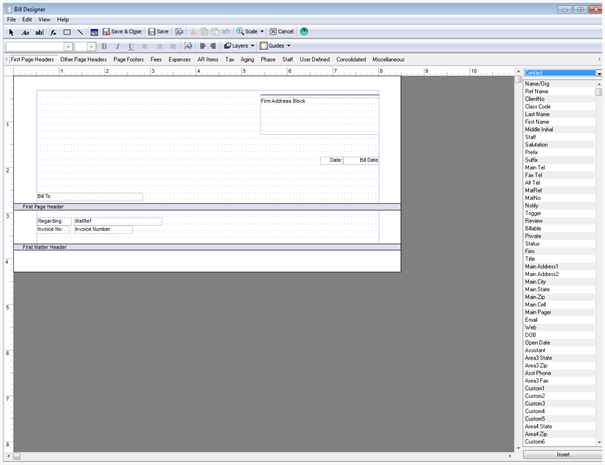Click the First Page Header section bar

[x=207, y=207]
